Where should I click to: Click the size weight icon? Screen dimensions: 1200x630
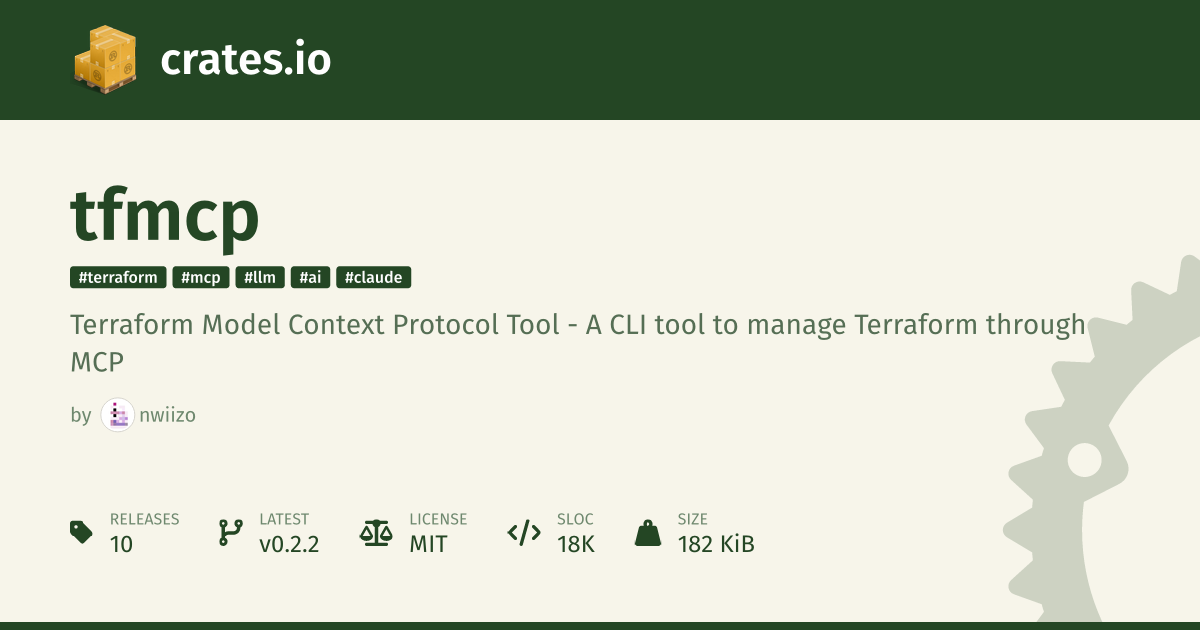(648, 532)
